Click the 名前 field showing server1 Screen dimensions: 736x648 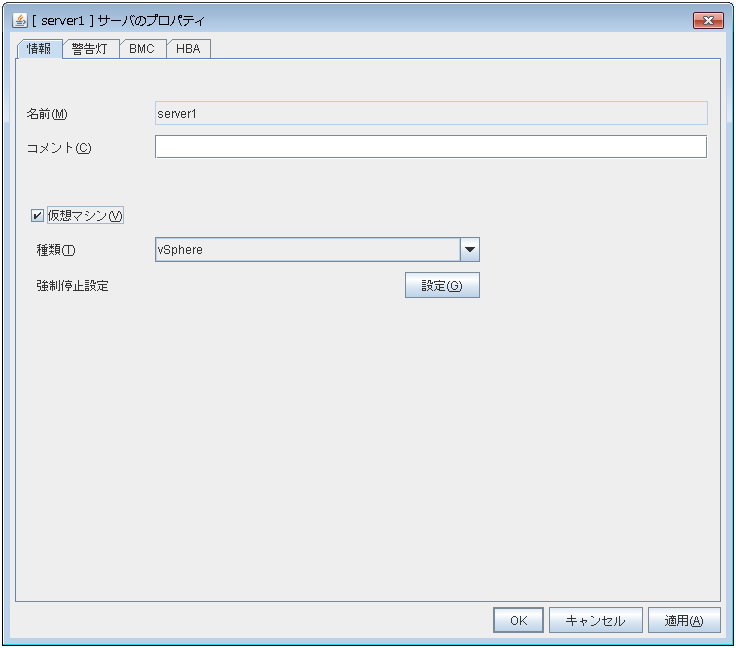point(430,113)
